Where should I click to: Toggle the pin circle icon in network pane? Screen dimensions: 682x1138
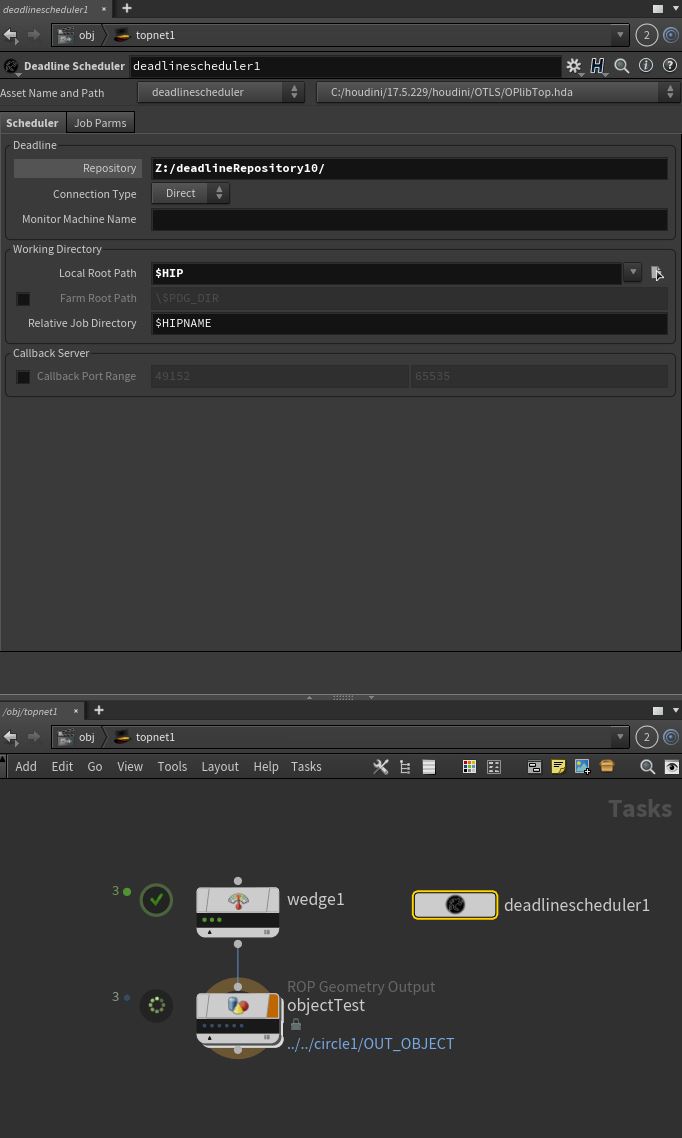[x=670, y=737]
